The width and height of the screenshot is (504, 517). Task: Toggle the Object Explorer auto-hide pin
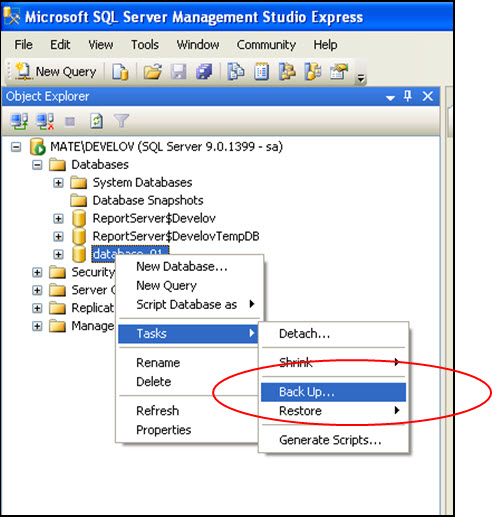pyautogui.click(x=407, y=96)
